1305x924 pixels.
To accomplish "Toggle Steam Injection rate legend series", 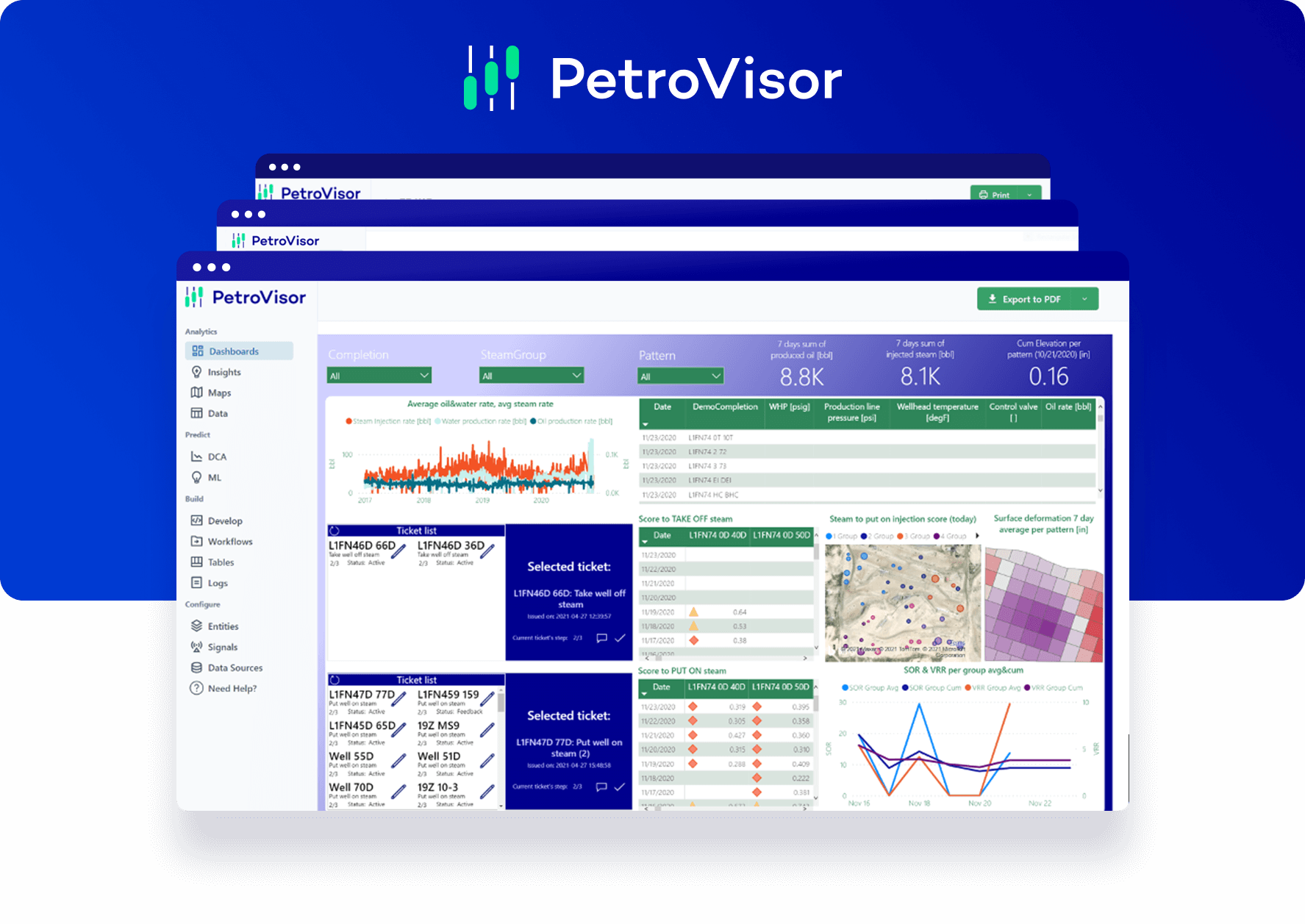I will click(349, 421).
